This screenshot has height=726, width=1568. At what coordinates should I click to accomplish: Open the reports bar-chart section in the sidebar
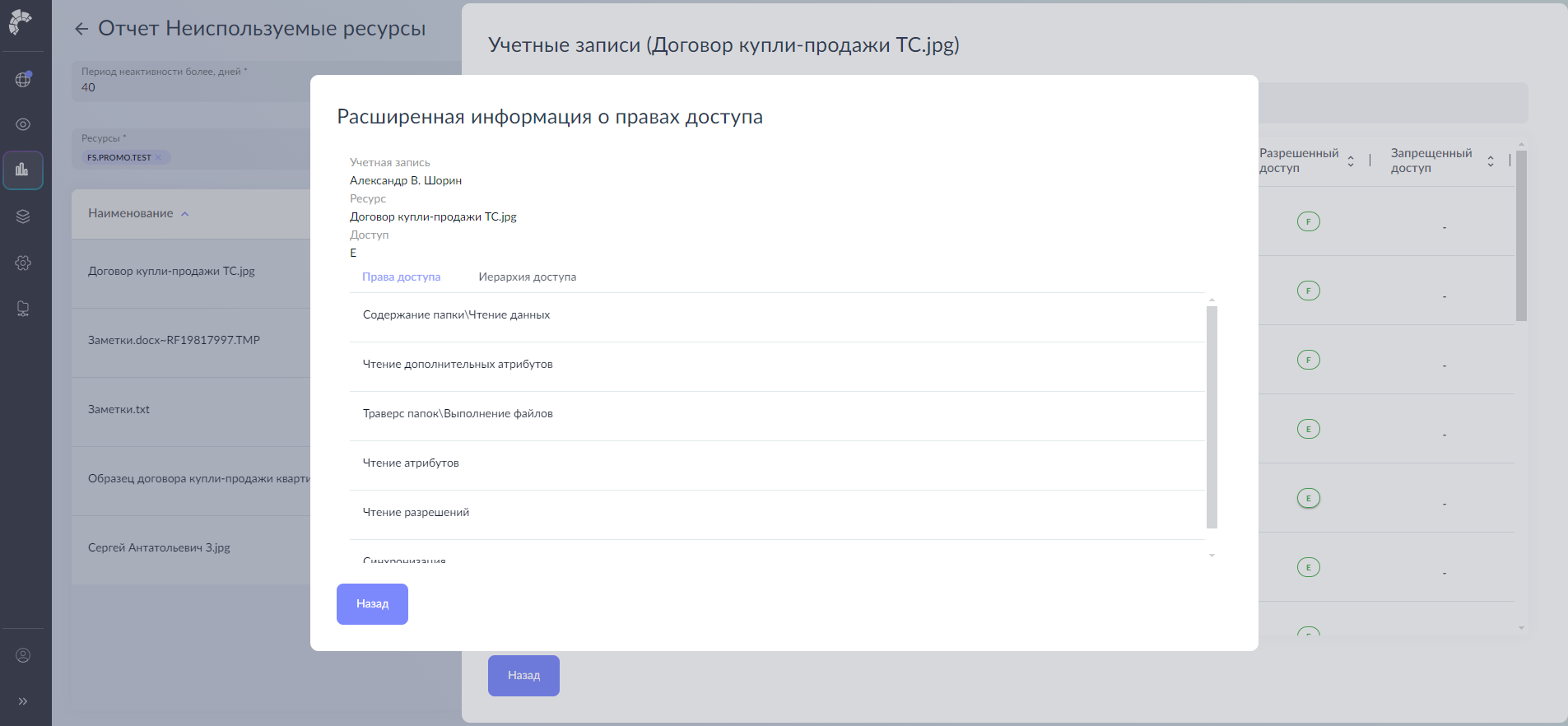pyautogui.click(x=23, y=170)
